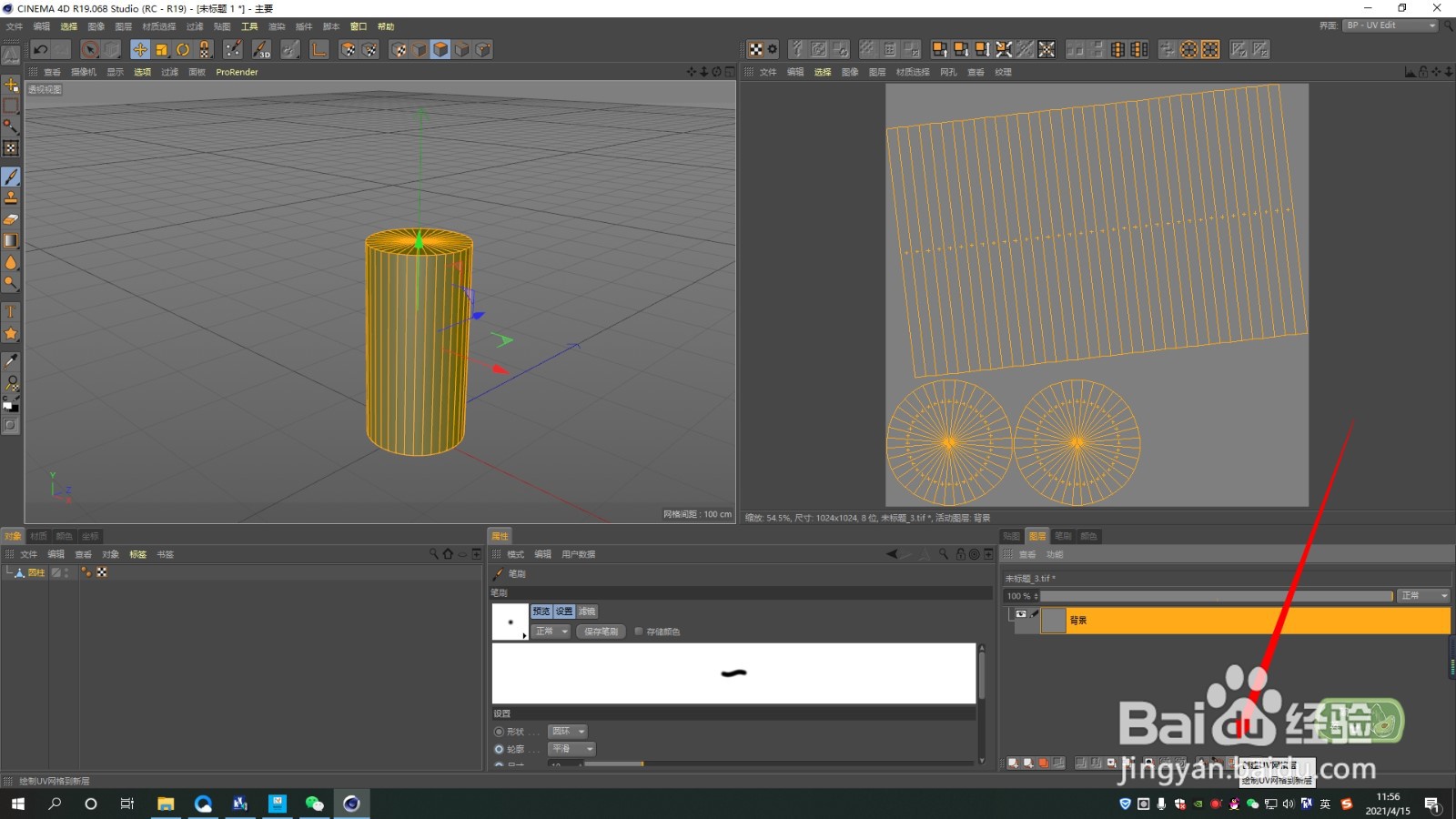Select the 轮廓 radio button
This screenshot has width=1456, height=819.
(x=499, y=749)
